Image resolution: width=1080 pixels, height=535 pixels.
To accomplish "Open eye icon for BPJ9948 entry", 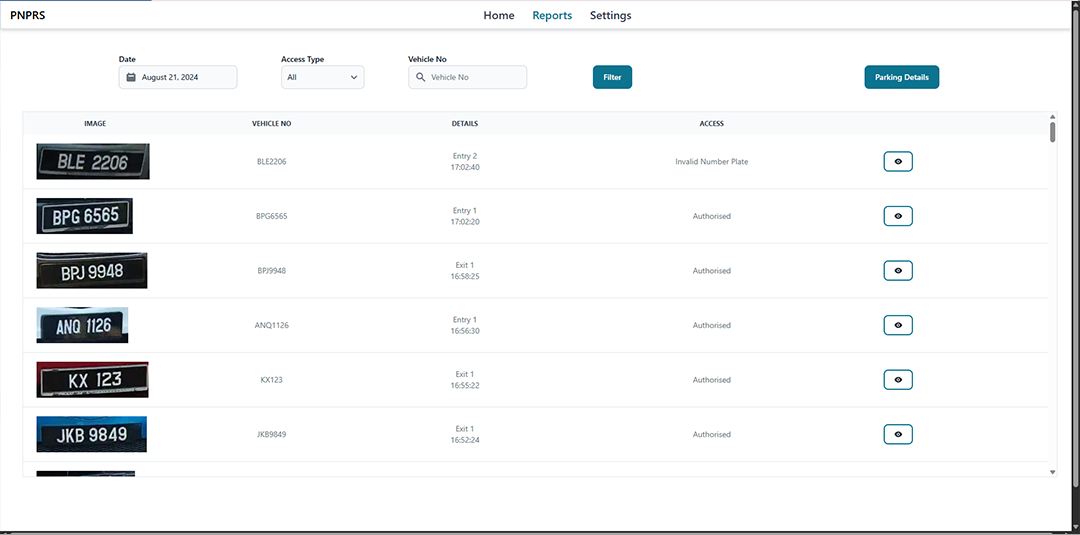I will pyautogui.click(x=897, y=270).
